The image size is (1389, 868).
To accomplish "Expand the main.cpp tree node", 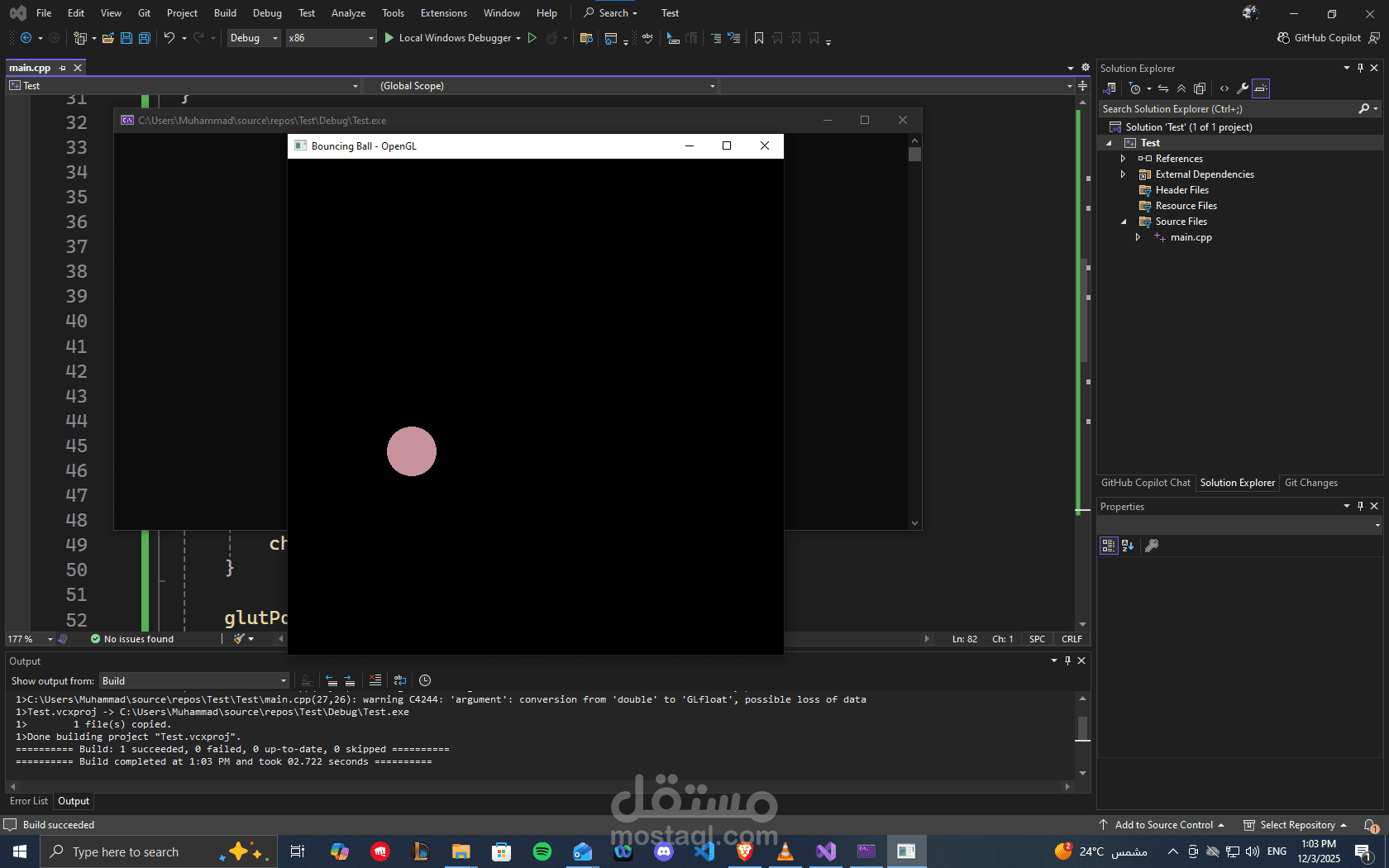I will click(x=1138, y=237).
